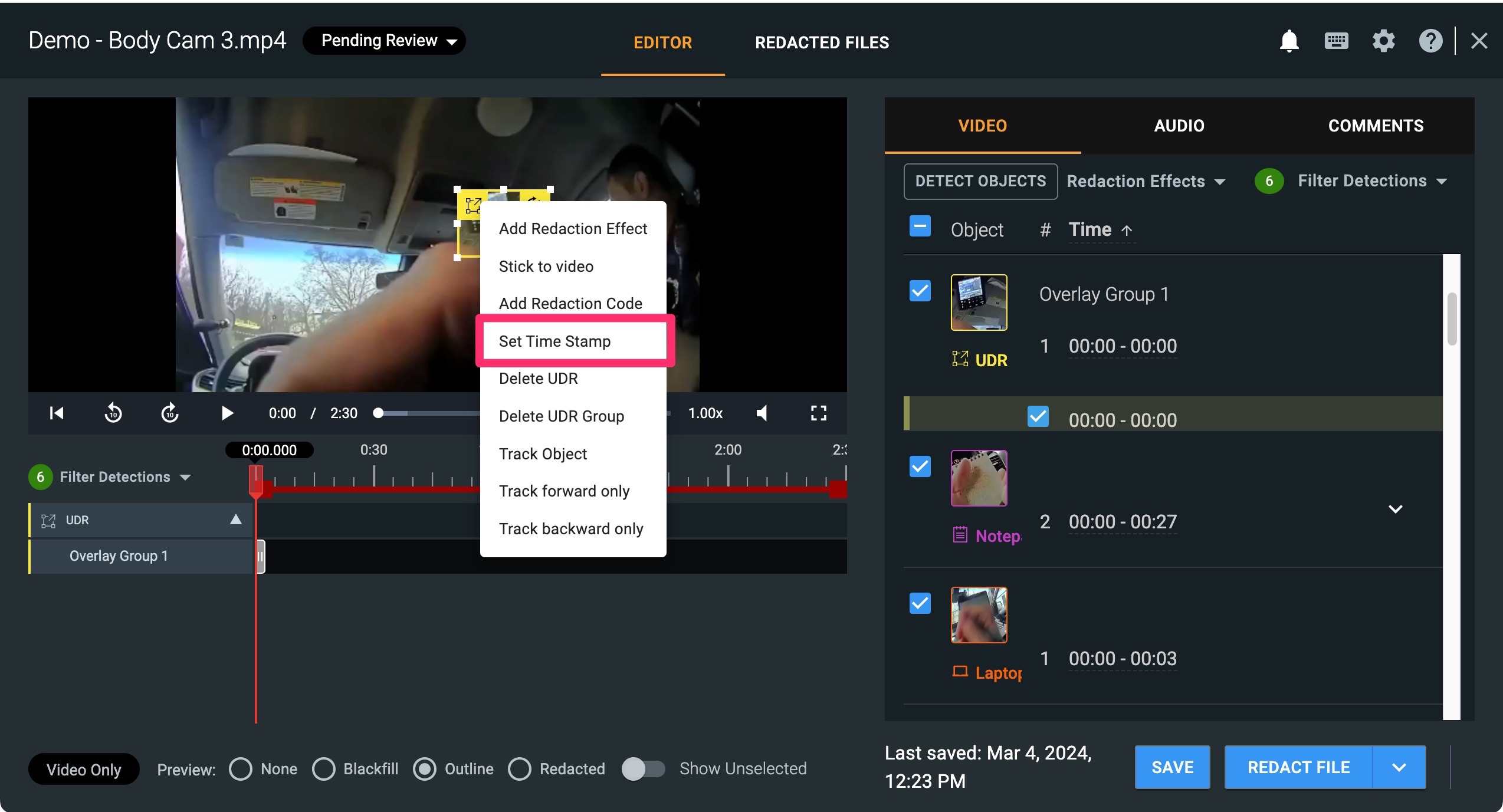Skip to start of video
Viewport: 1503px width, 812px height.
(57, 413)
